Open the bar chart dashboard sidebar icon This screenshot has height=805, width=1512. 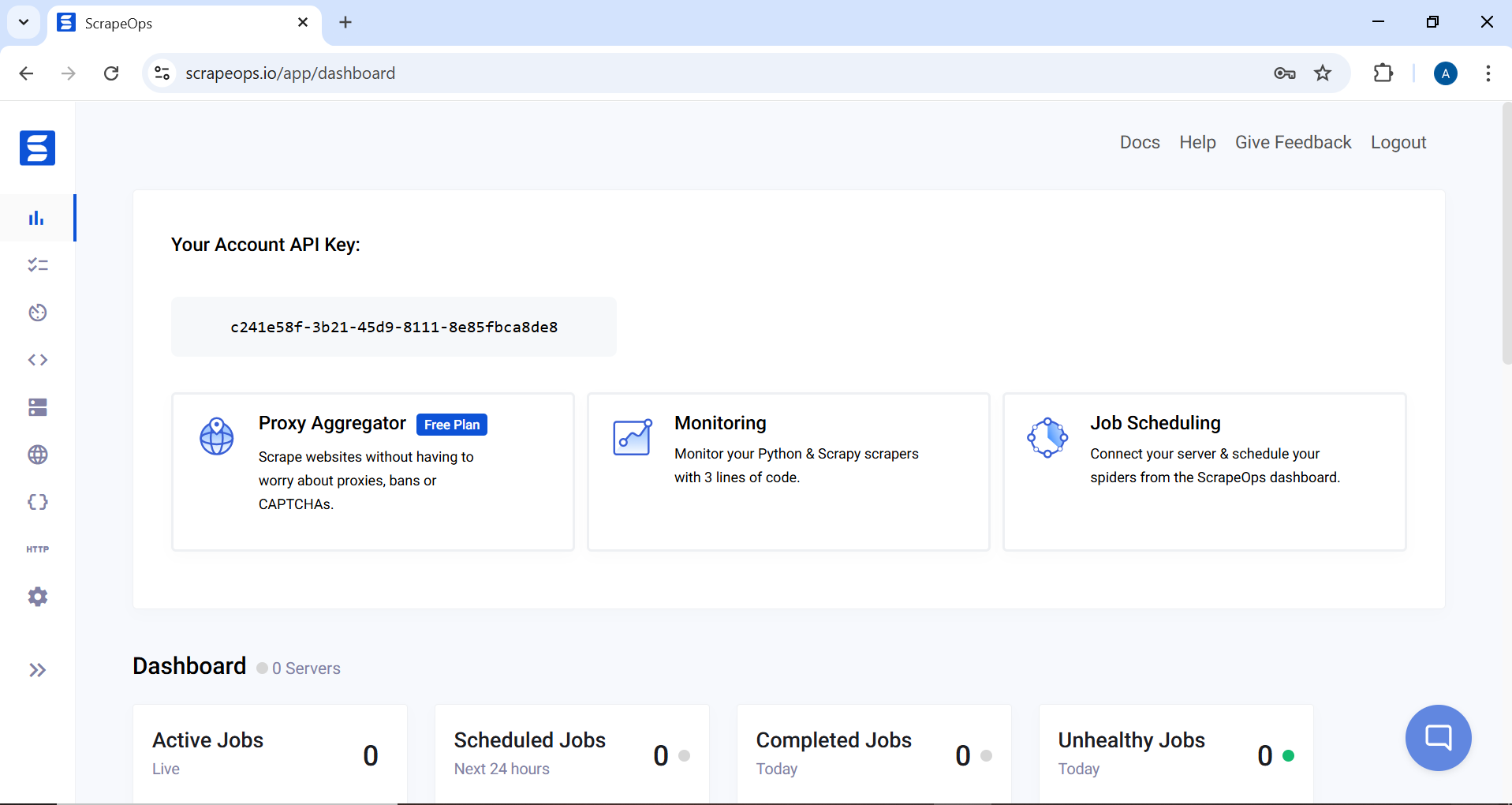click(37, 218)
